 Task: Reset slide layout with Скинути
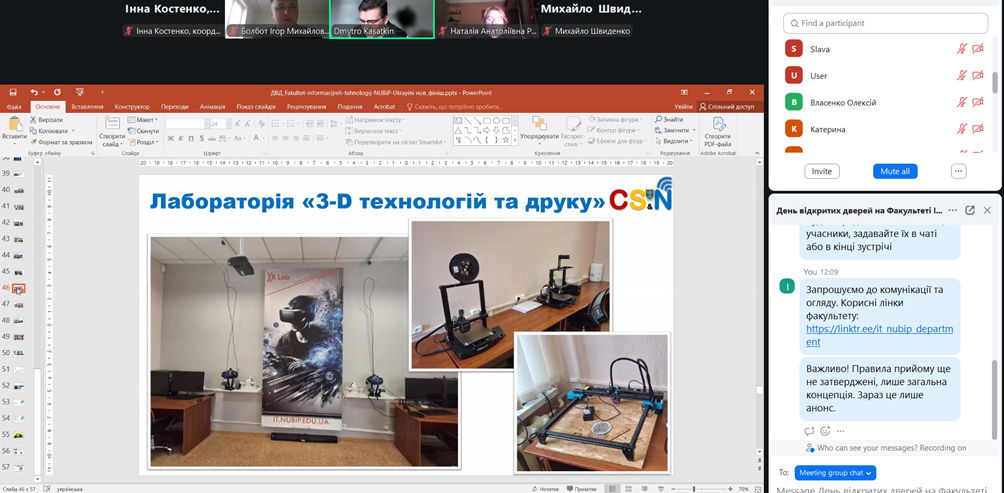coord(143,131)
